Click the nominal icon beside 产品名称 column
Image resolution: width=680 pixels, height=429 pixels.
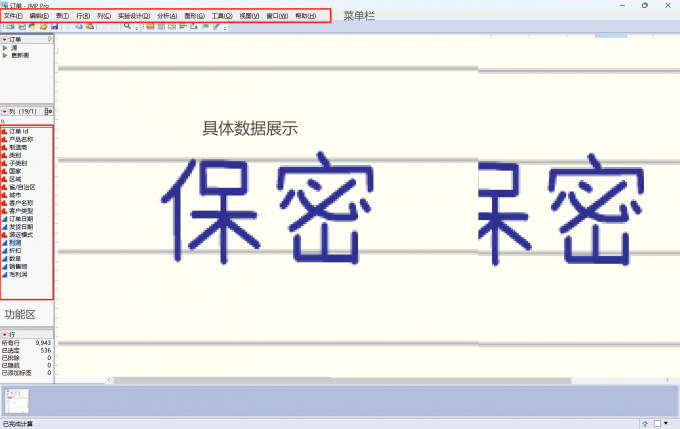coord(4,139)
